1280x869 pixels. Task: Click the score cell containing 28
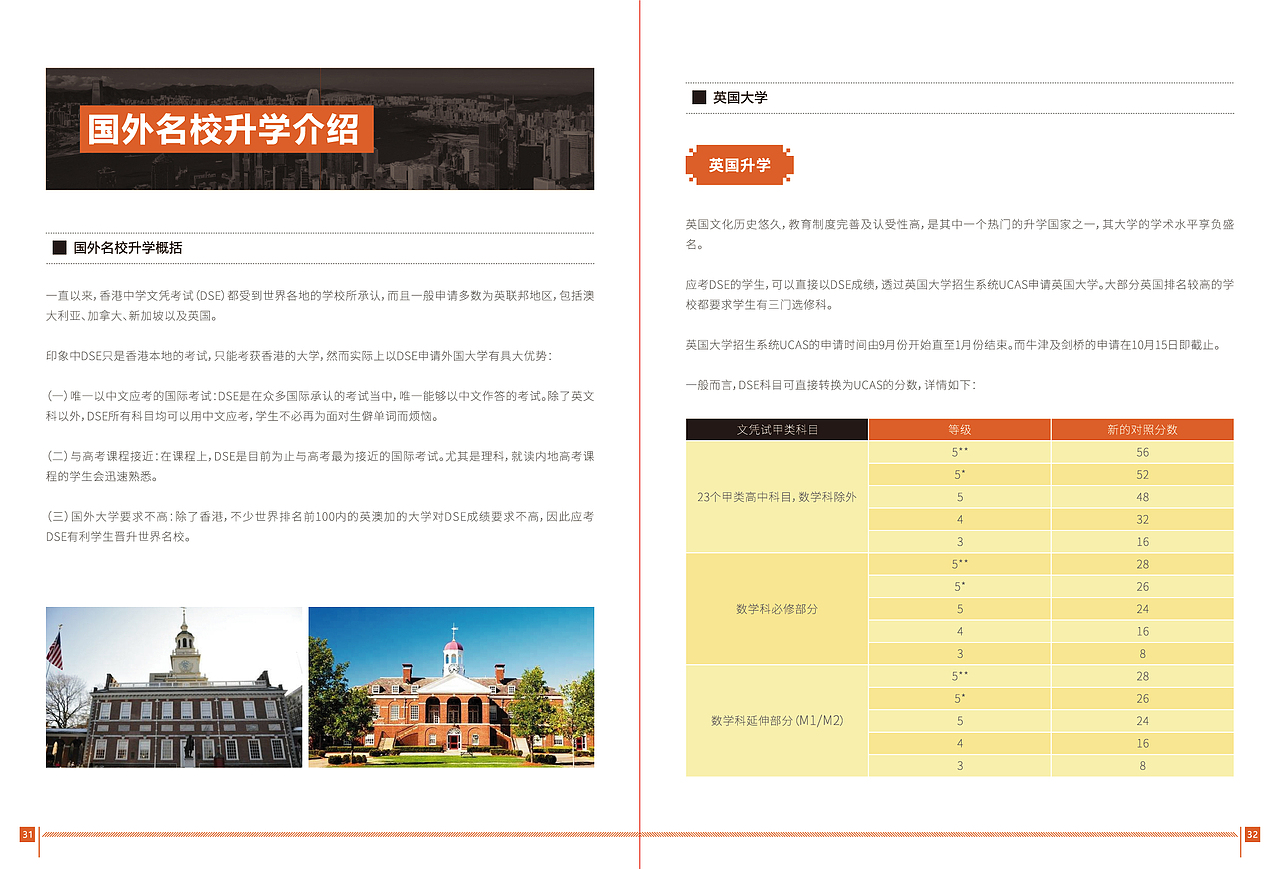(1141, 564)
